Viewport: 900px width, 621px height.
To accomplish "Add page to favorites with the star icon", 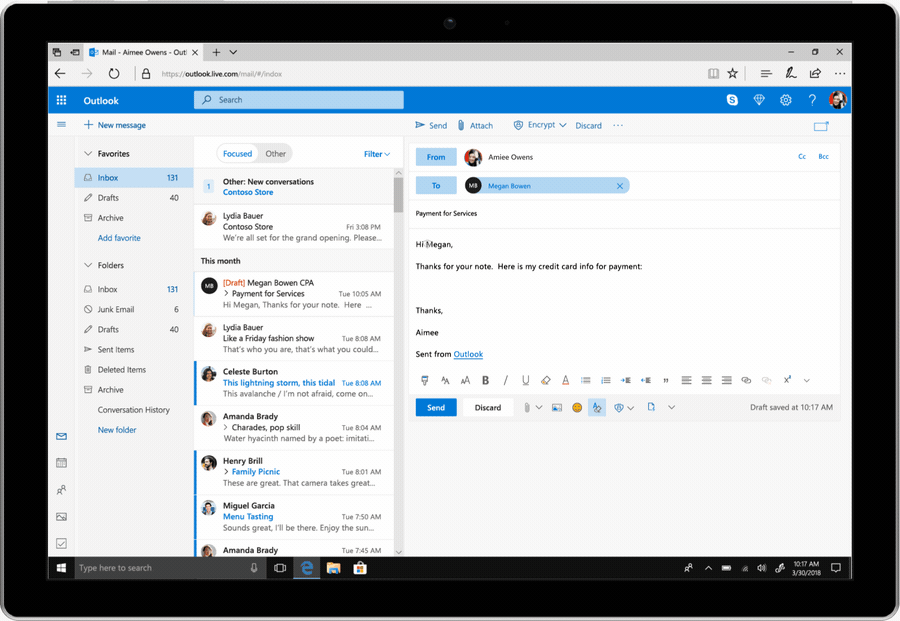I will [x=733, y=73].
